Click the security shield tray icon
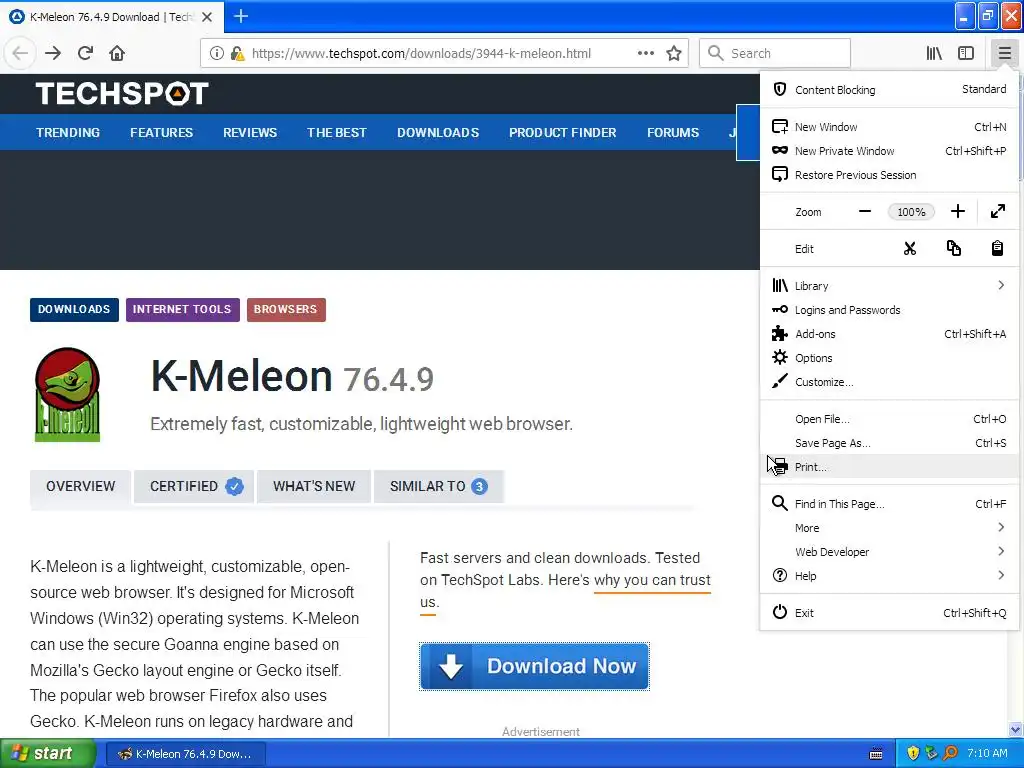Screen dimensions: 1024x768 pos(913,754)
